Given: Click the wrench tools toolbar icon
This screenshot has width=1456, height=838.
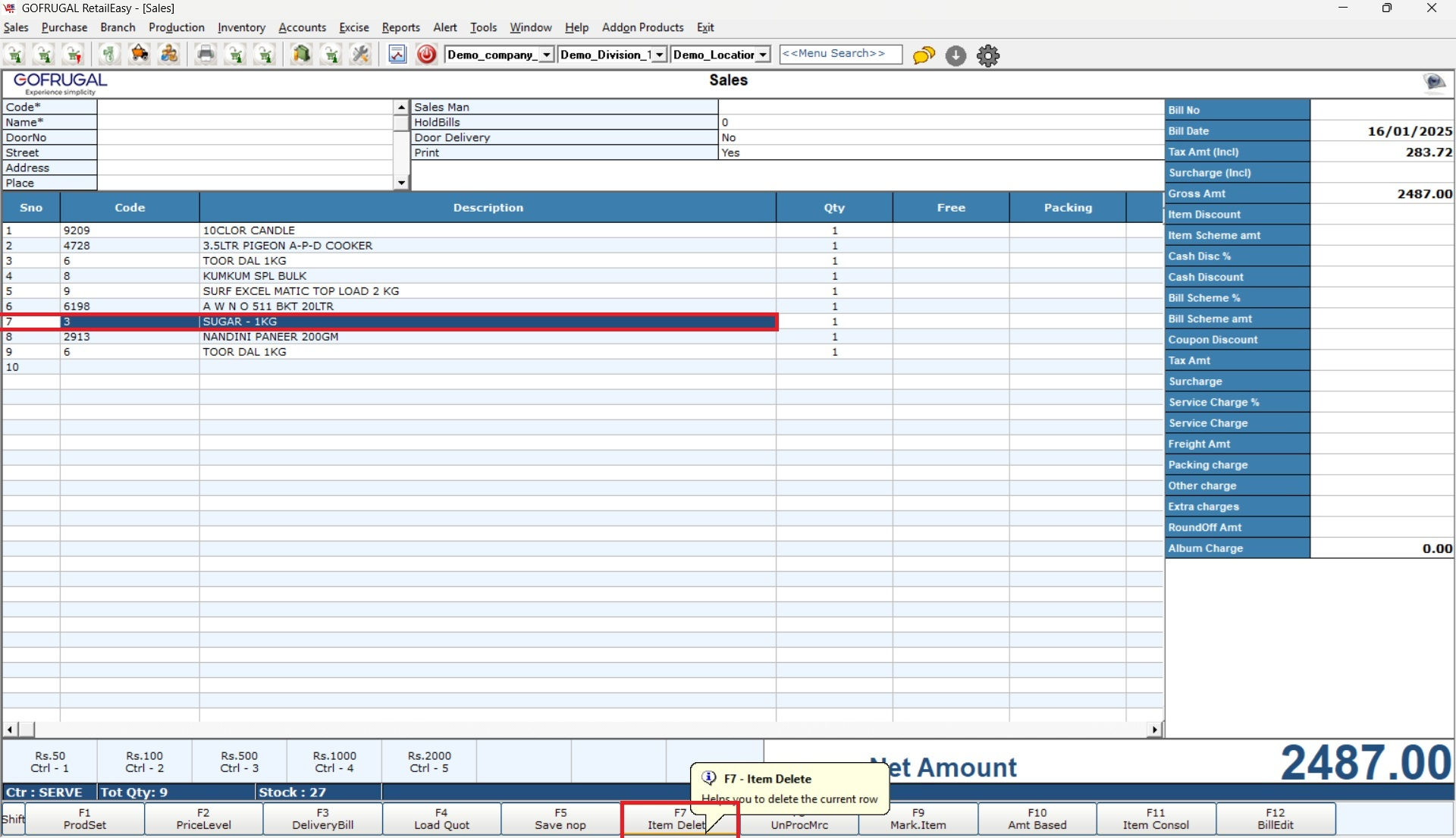Looking at the screenshot, I should [361, 55].
